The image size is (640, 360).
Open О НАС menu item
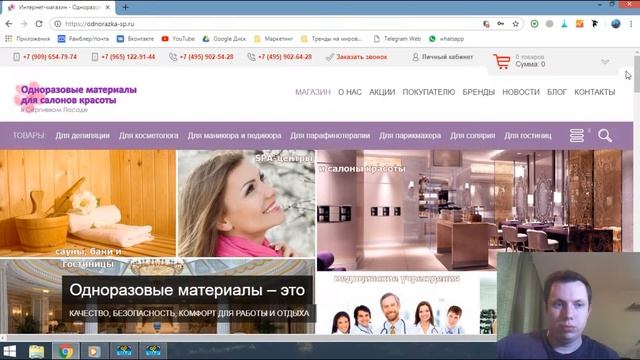350,92
